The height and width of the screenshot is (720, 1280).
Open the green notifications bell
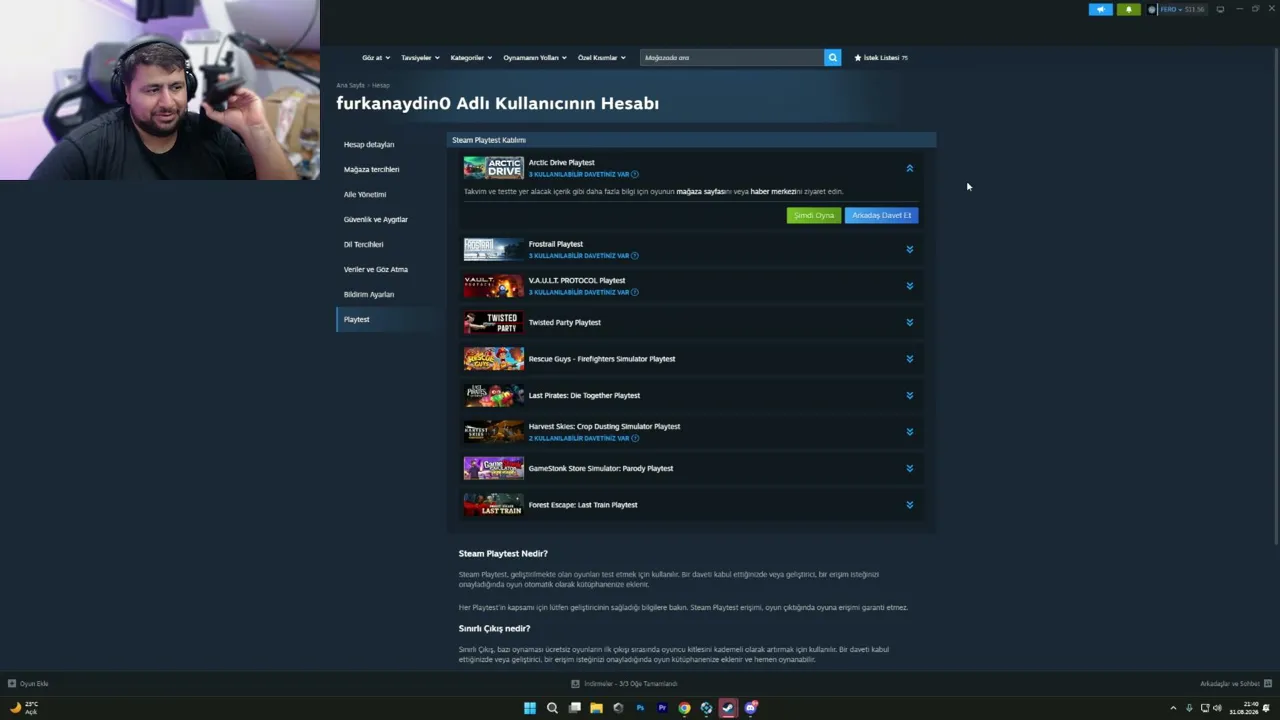pyautogui.click(x=1129, y=9)
